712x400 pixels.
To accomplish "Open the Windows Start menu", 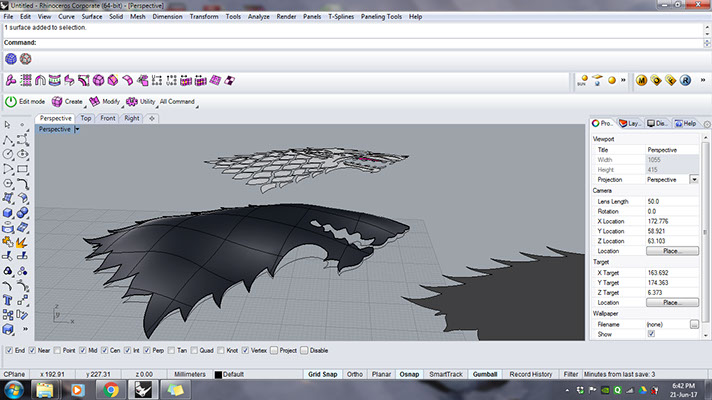I will (14, 390).
